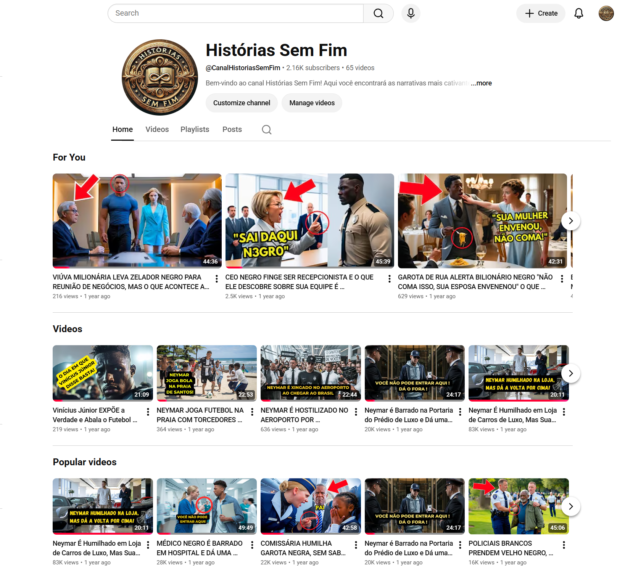Click Customize channel button
Screen dimensions: 625x585
tap(242, 103)
